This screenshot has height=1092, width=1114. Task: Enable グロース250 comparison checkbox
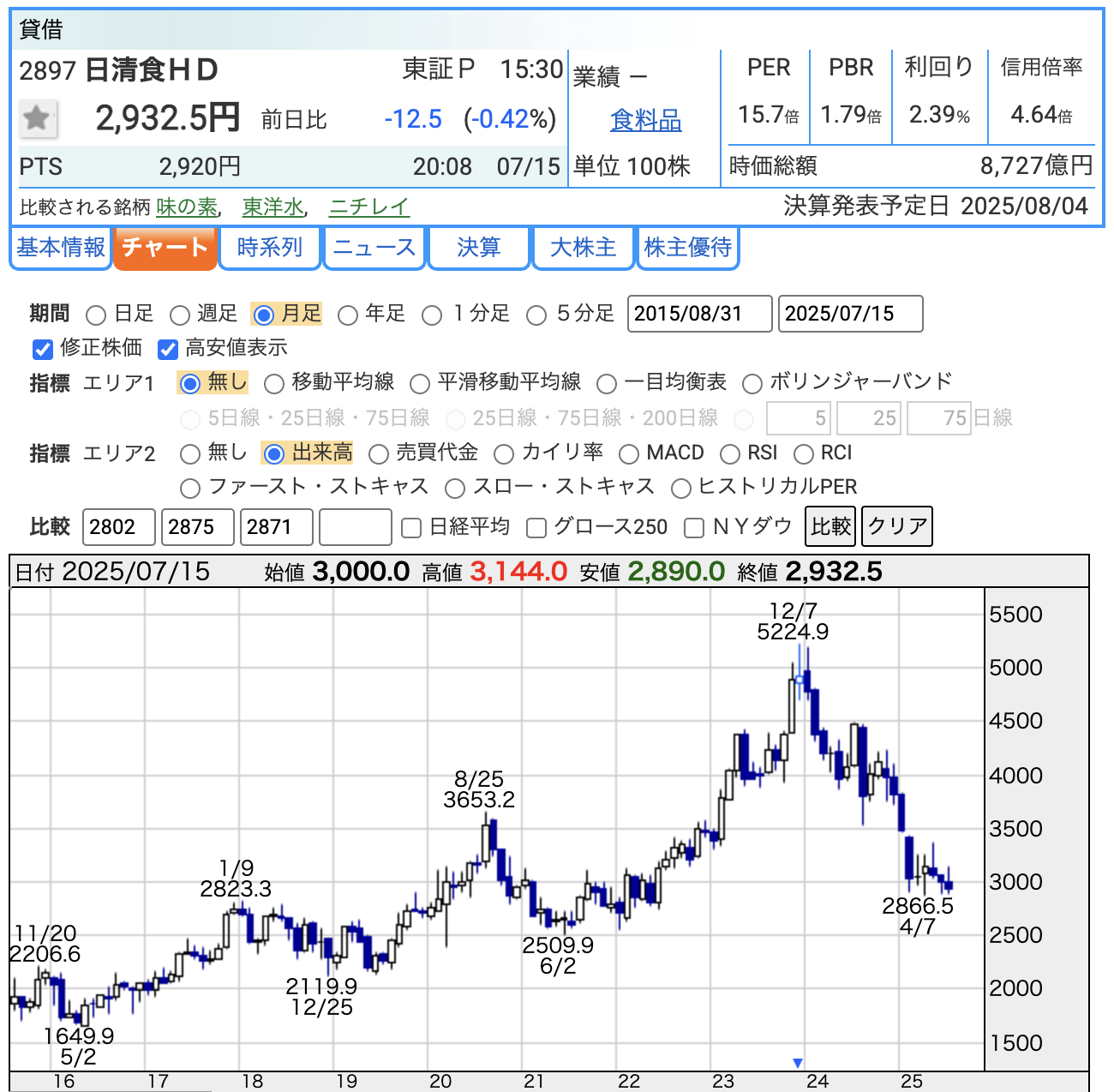536,527
